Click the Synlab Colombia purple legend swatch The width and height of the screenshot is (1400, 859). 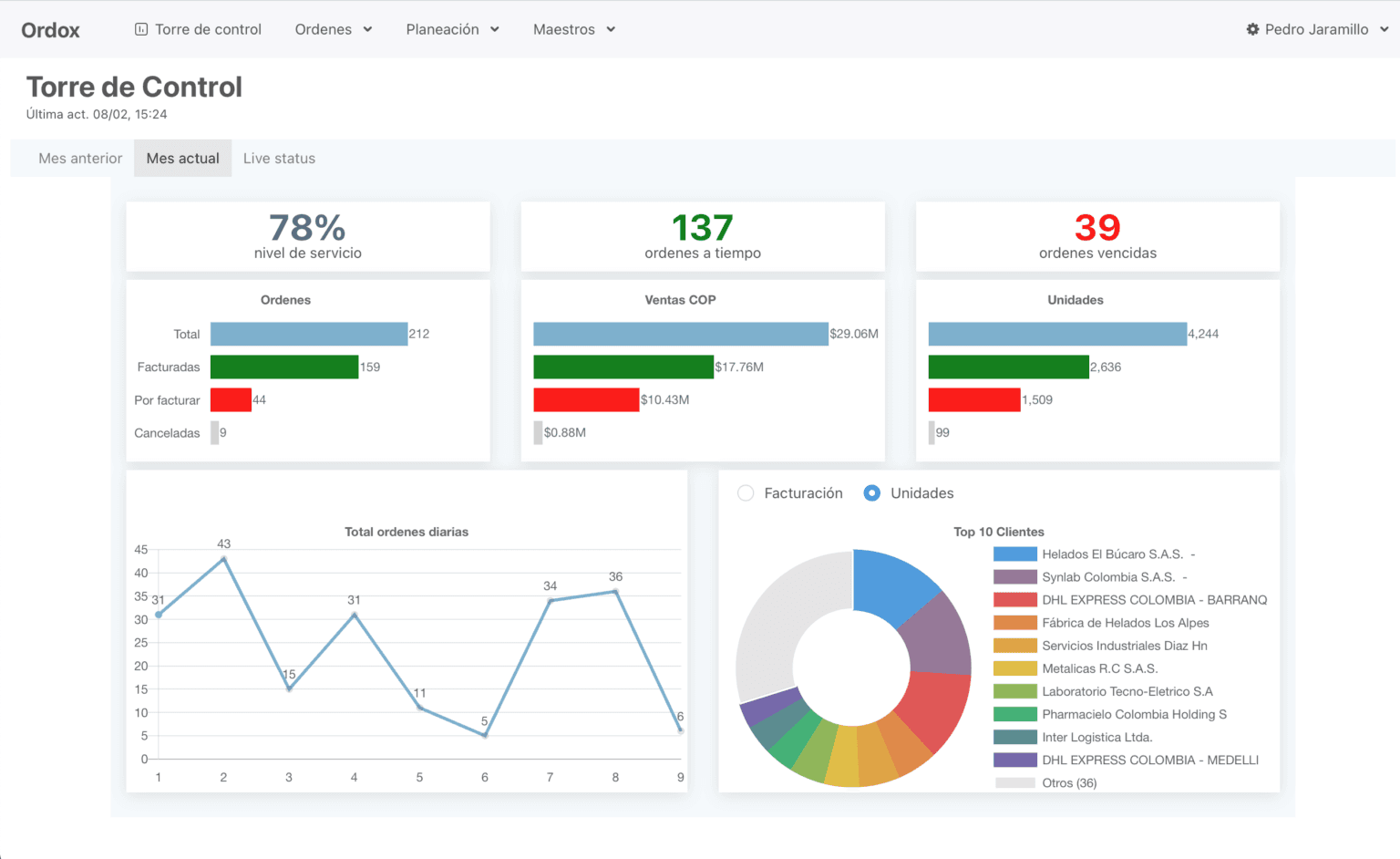click(x=1014, y=577)
